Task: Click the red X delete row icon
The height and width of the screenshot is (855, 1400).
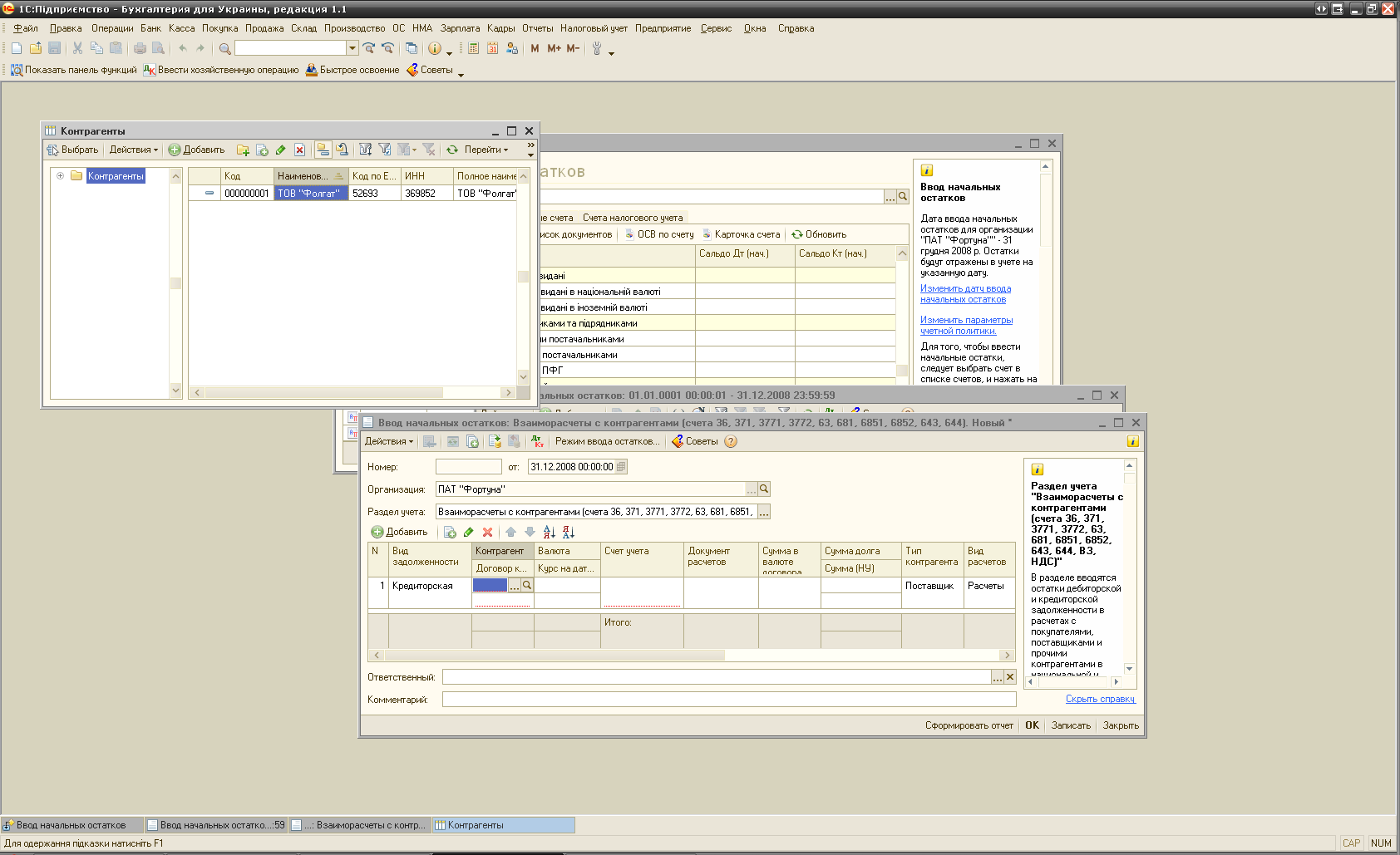Action: [488, 532]
